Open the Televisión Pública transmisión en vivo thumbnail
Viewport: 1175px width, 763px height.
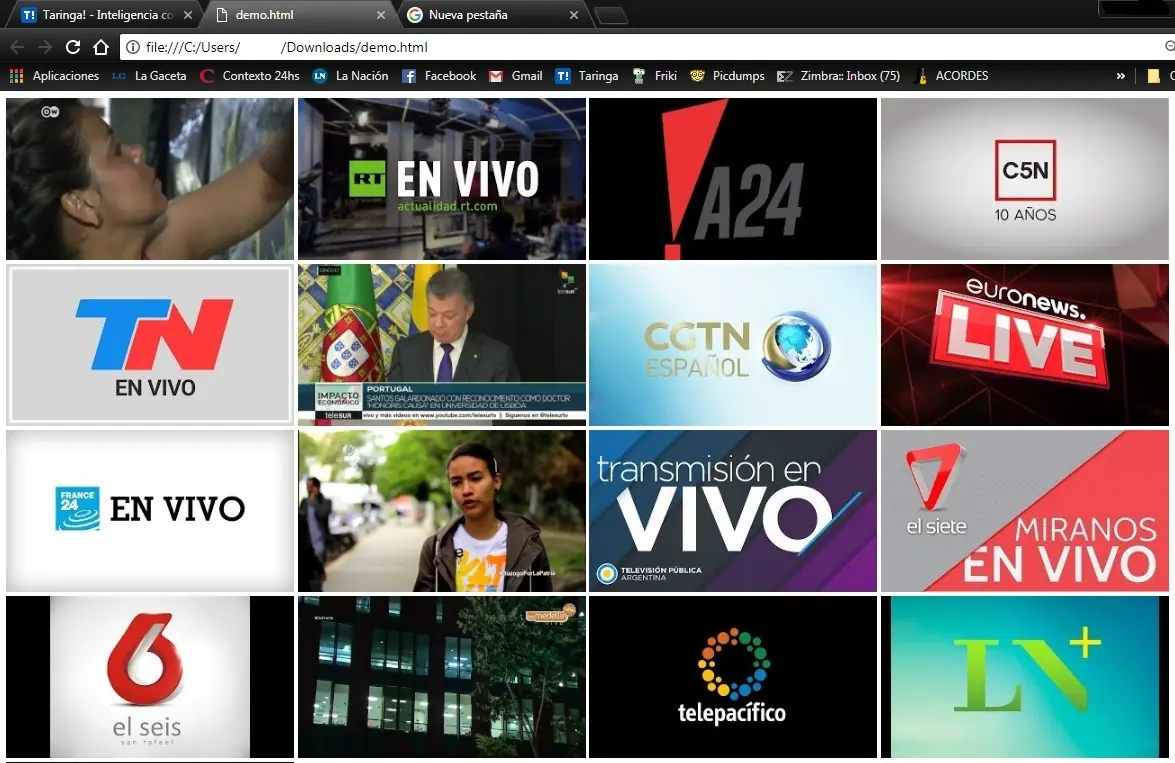point(733,511)
